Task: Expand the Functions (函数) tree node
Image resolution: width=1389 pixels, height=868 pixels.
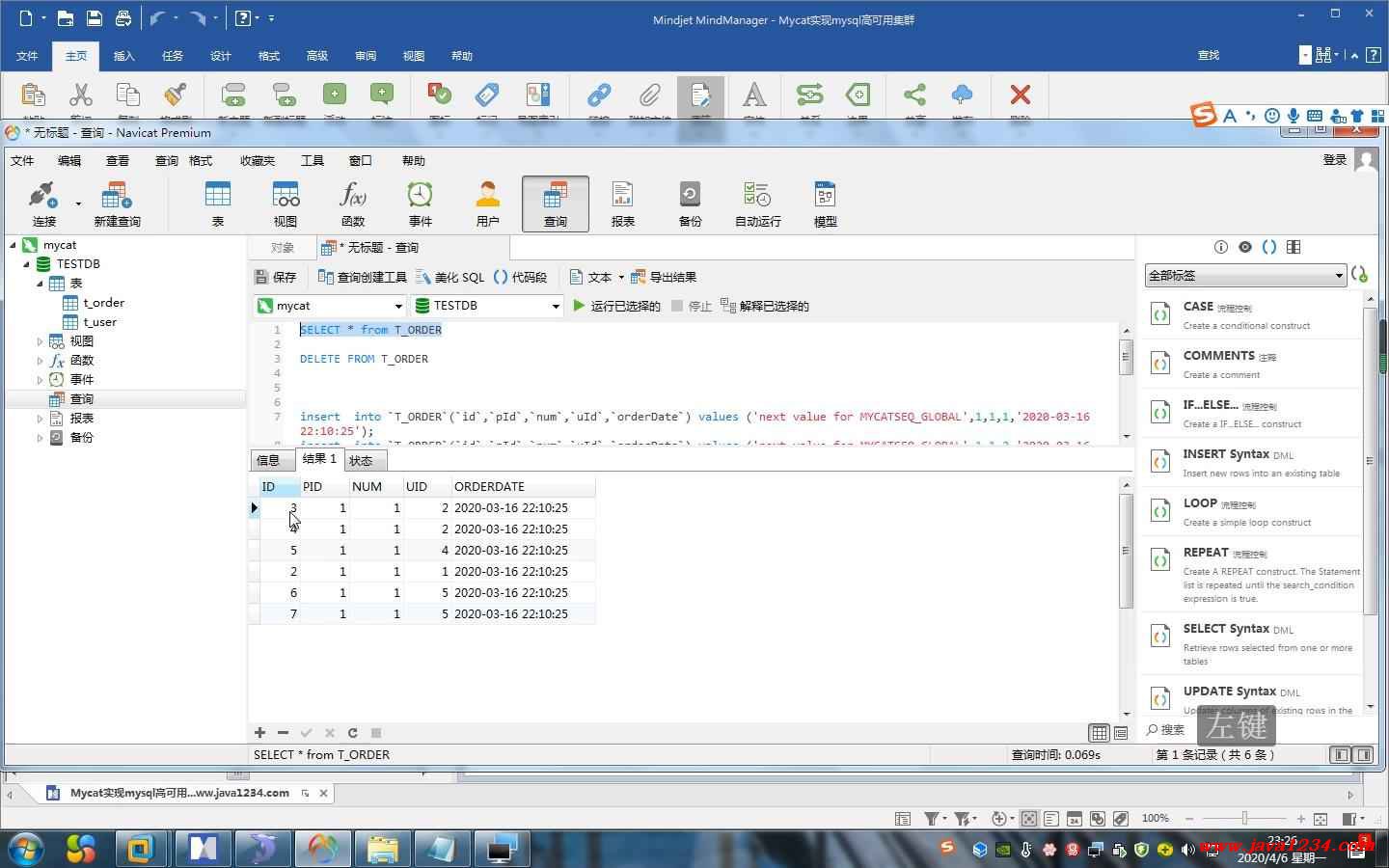Action: (x=41, y=361)
